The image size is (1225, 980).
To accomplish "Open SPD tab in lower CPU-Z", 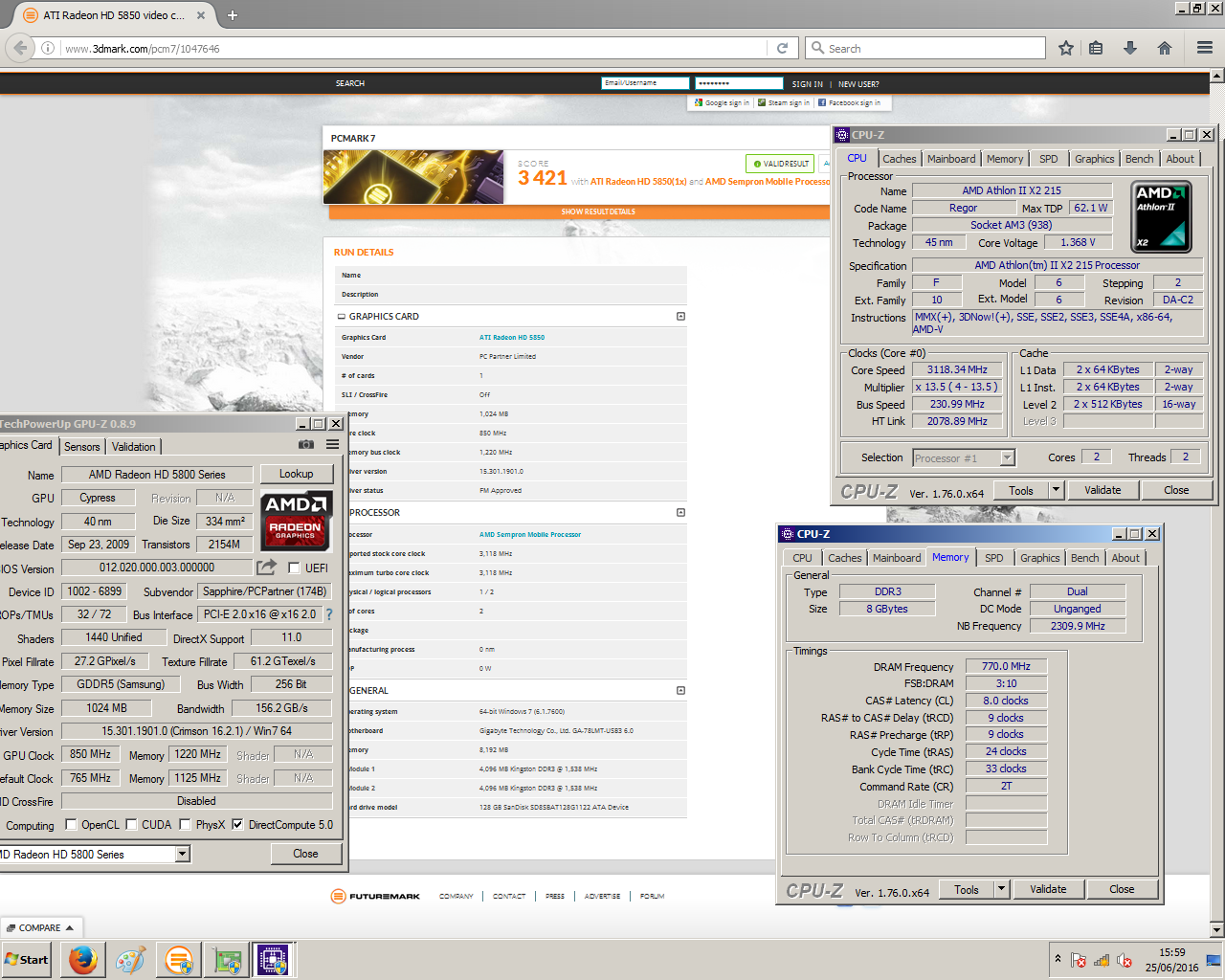I will [x=994, y=558].
